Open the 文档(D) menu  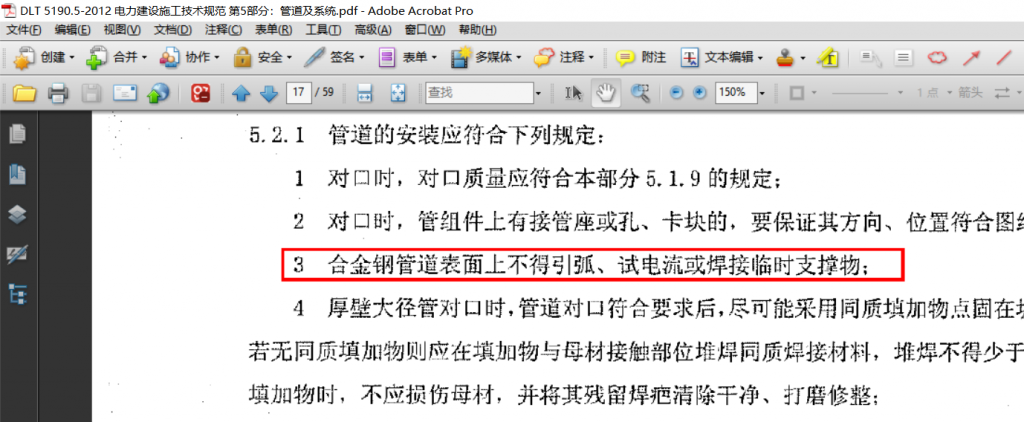coord(173,30)
